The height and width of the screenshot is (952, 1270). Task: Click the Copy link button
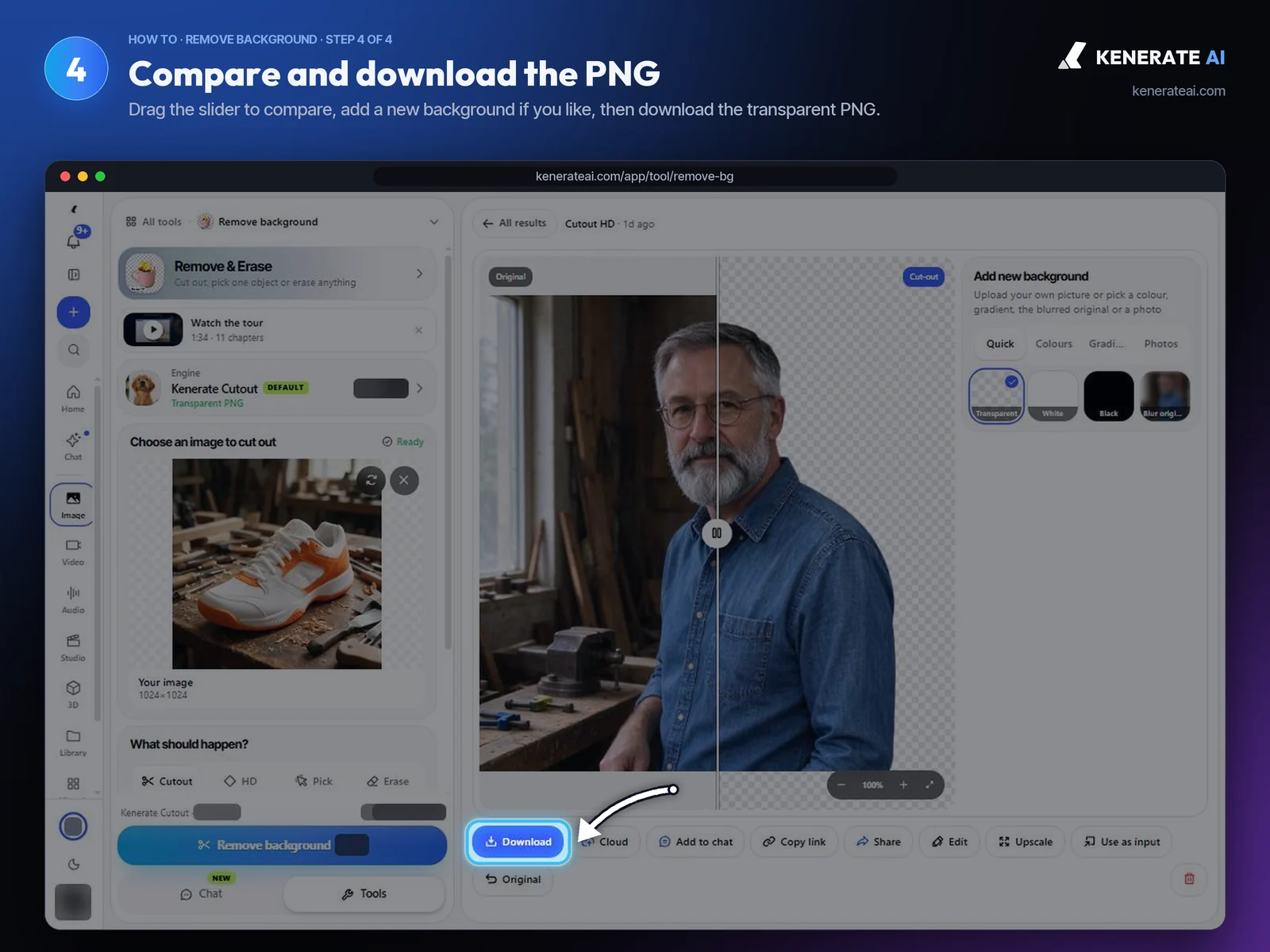[795, 842]
